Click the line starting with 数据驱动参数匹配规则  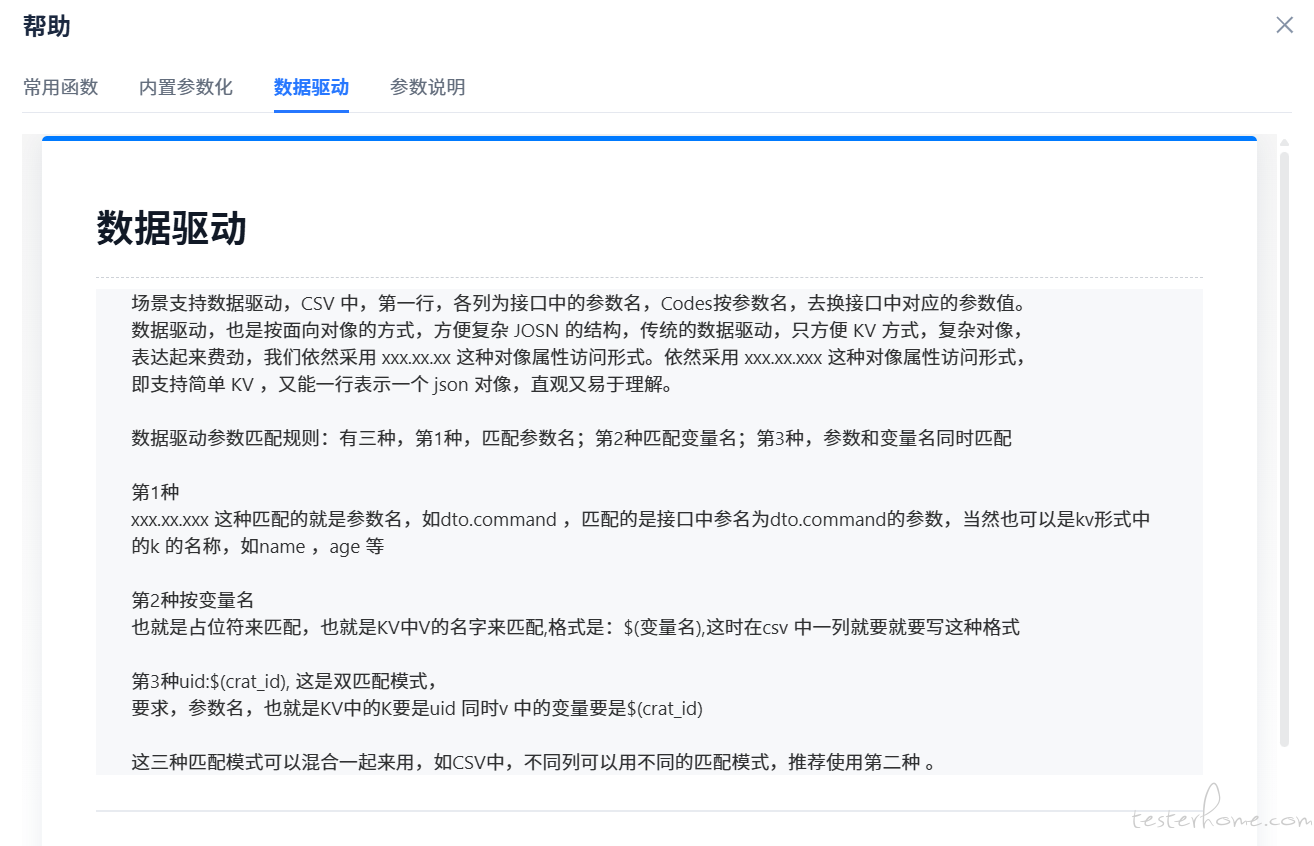(571, 438)
